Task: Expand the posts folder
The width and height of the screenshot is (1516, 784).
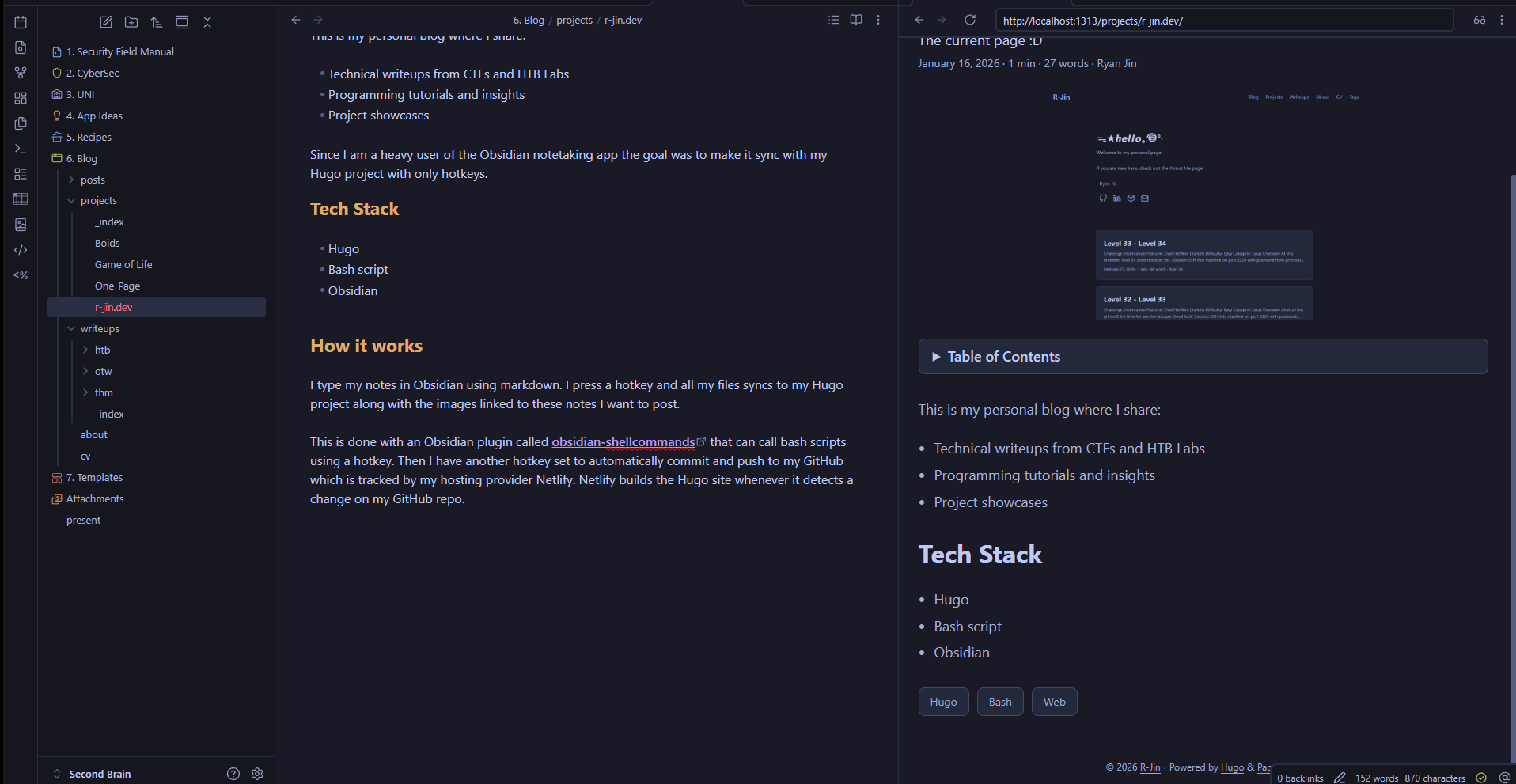Action: (92, 180)
